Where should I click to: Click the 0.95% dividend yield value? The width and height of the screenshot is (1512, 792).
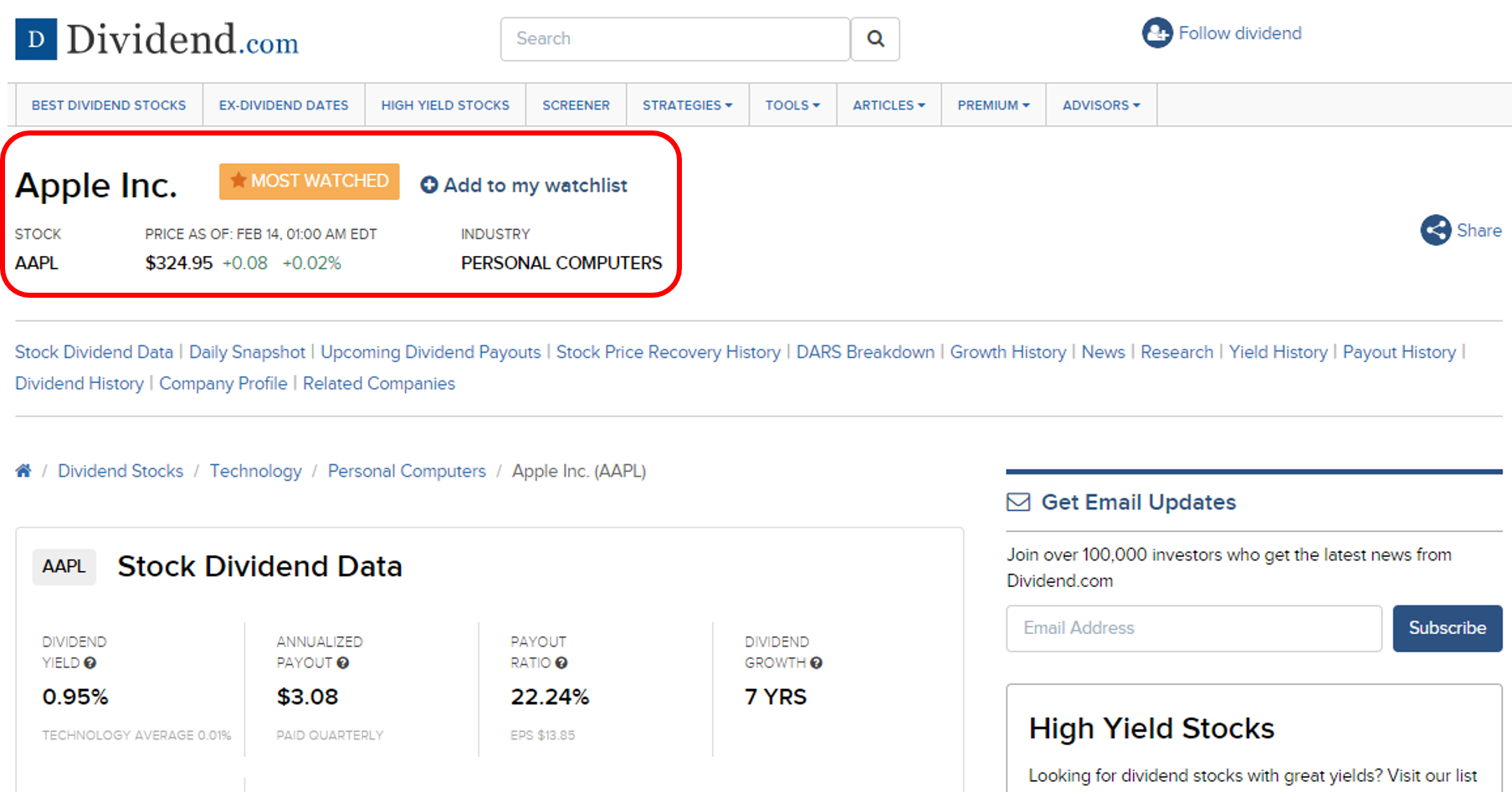click(x=75, y=697)
